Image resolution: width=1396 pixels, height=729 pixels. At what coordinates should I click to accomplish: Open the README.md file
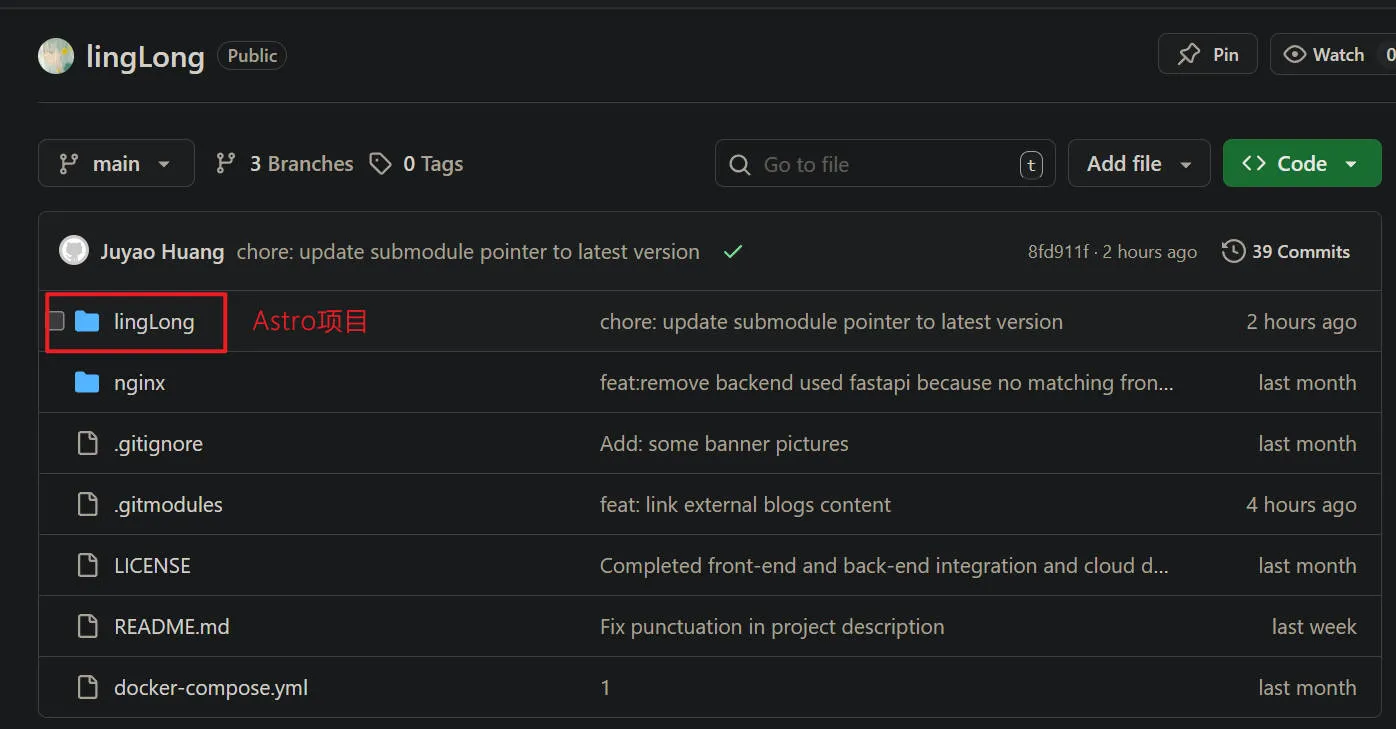coord(171,627)
